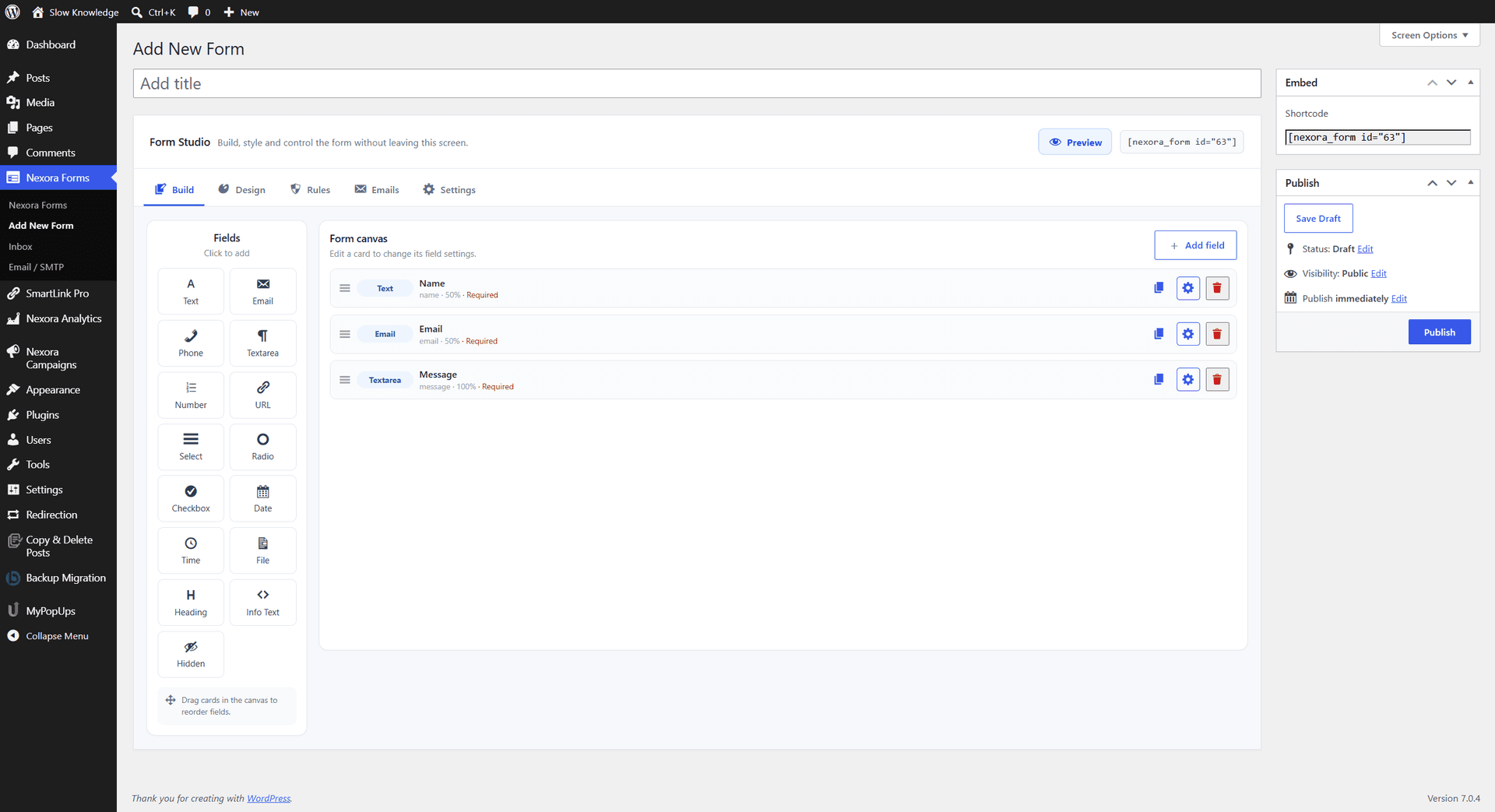Open the comments bubble in the admin bar
The width and height of the screenshot is (1495, 812).
(199, 12)
